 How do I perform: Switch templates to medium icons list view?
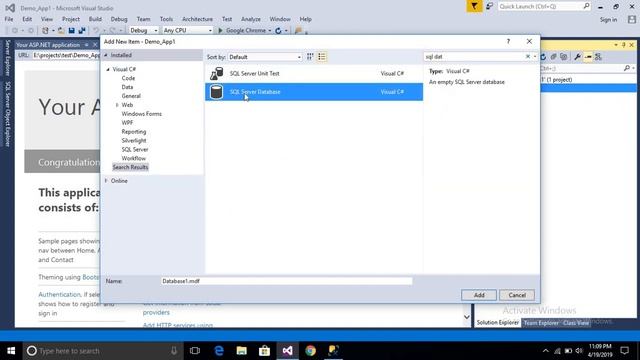point(322,57)
